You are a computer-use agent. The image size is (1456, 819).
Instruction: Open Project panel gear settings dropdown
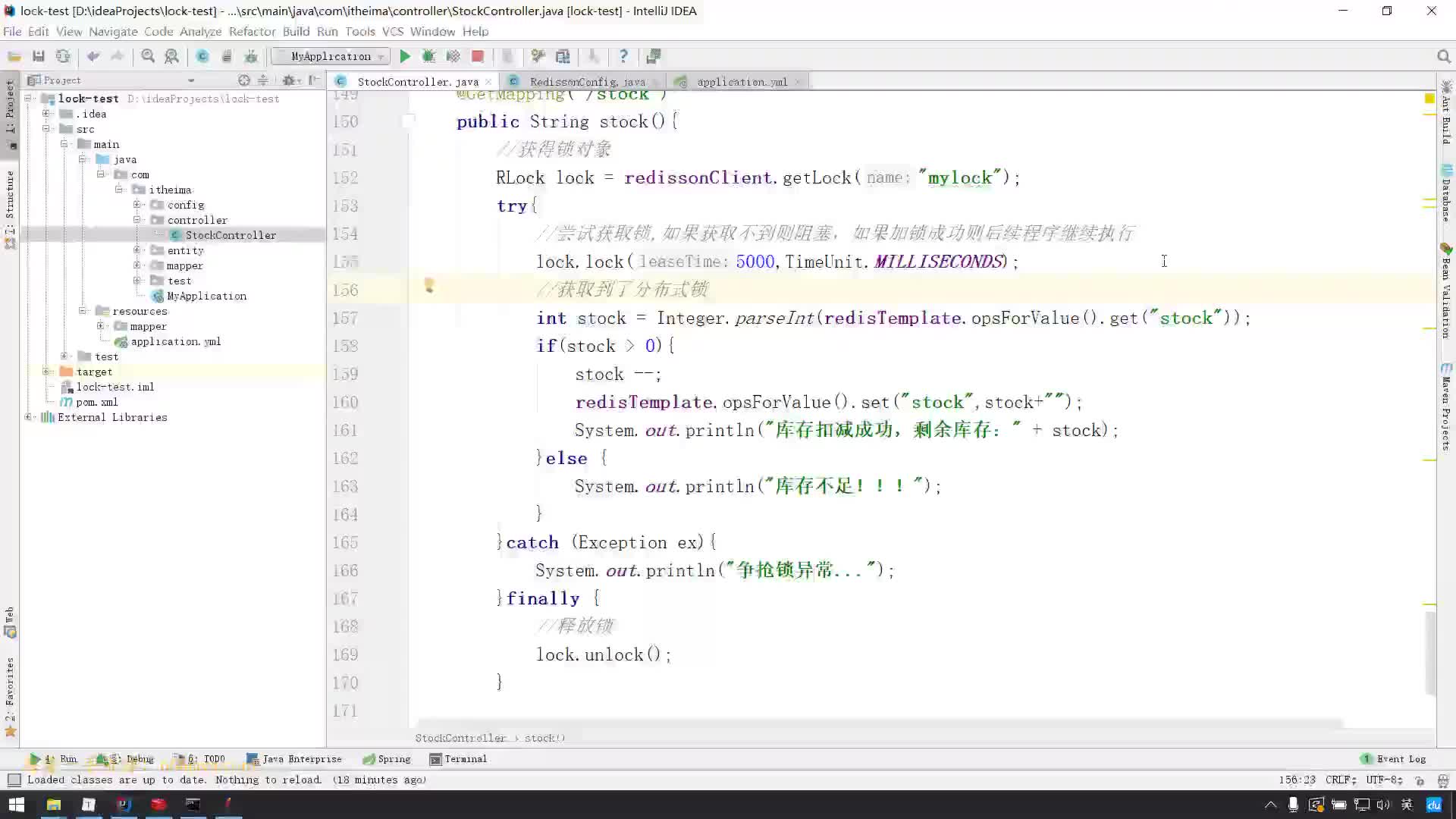pyautogui.click(x=291, y=80)
